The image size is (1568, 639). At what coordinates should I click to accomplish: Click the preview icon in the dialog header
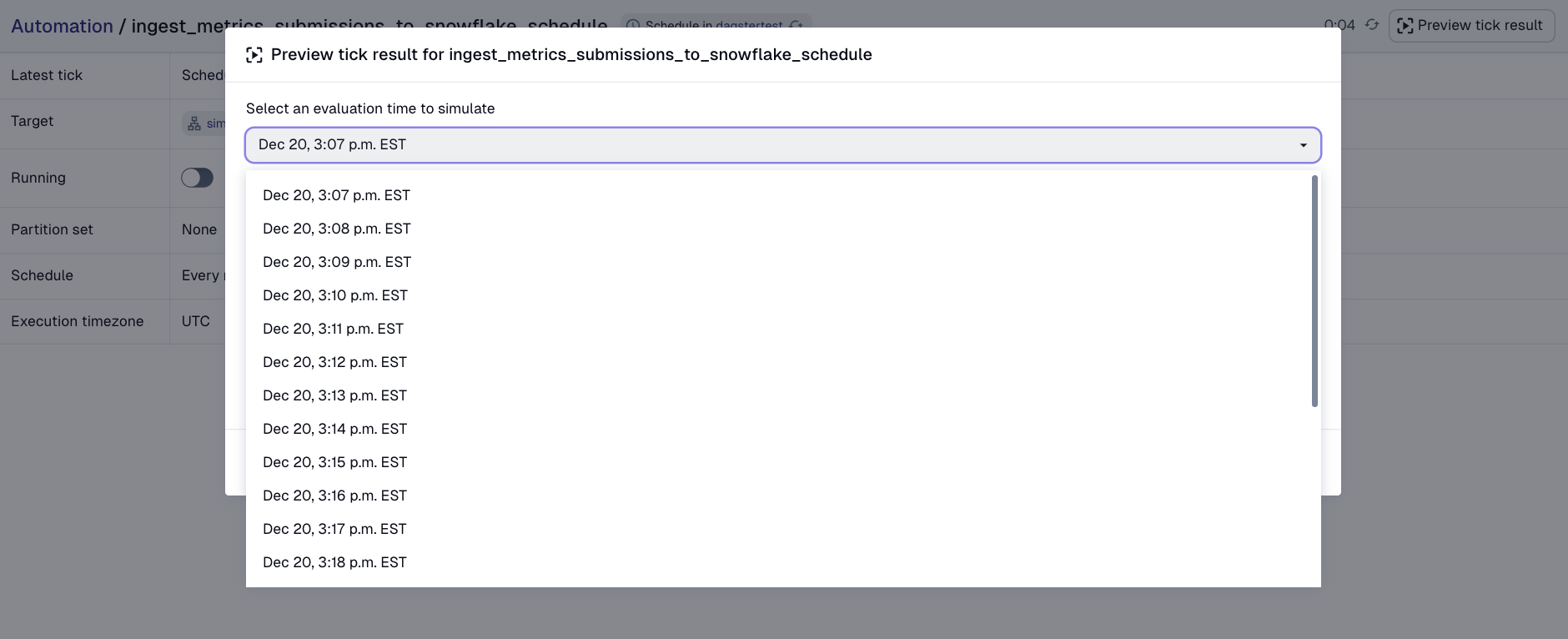pos(254,55)
